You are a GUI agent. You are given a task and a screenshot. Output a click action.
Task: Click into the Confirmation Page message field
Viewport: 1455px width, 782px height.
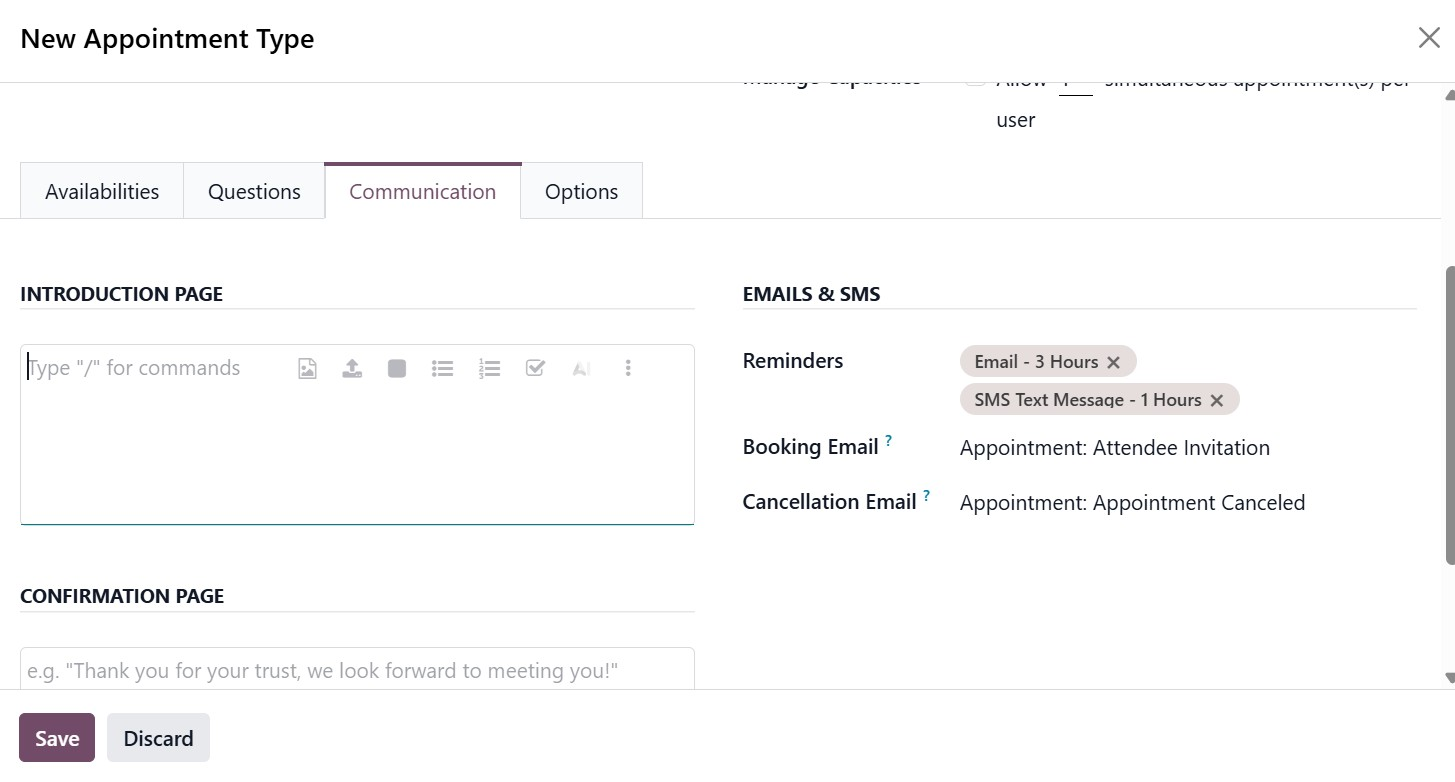pos(357,670)
